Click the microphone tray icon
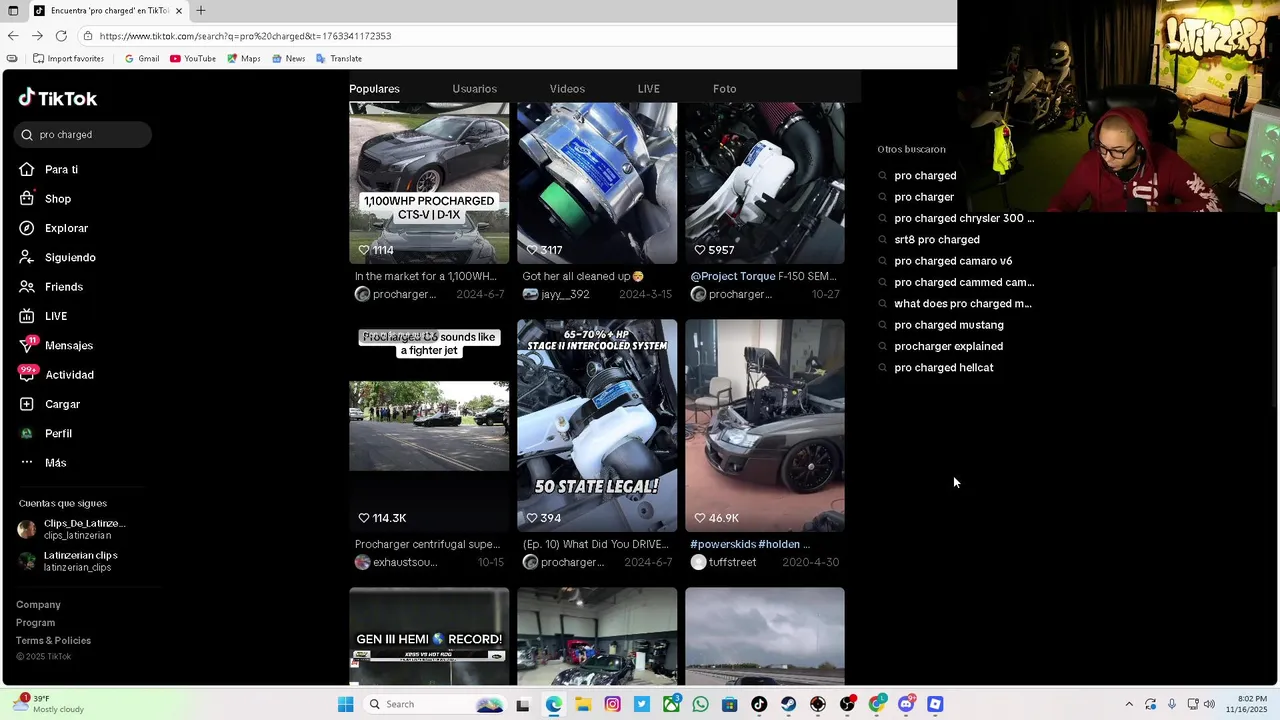The height and width of the screenshot is (720, 1280). [1172, 704]
